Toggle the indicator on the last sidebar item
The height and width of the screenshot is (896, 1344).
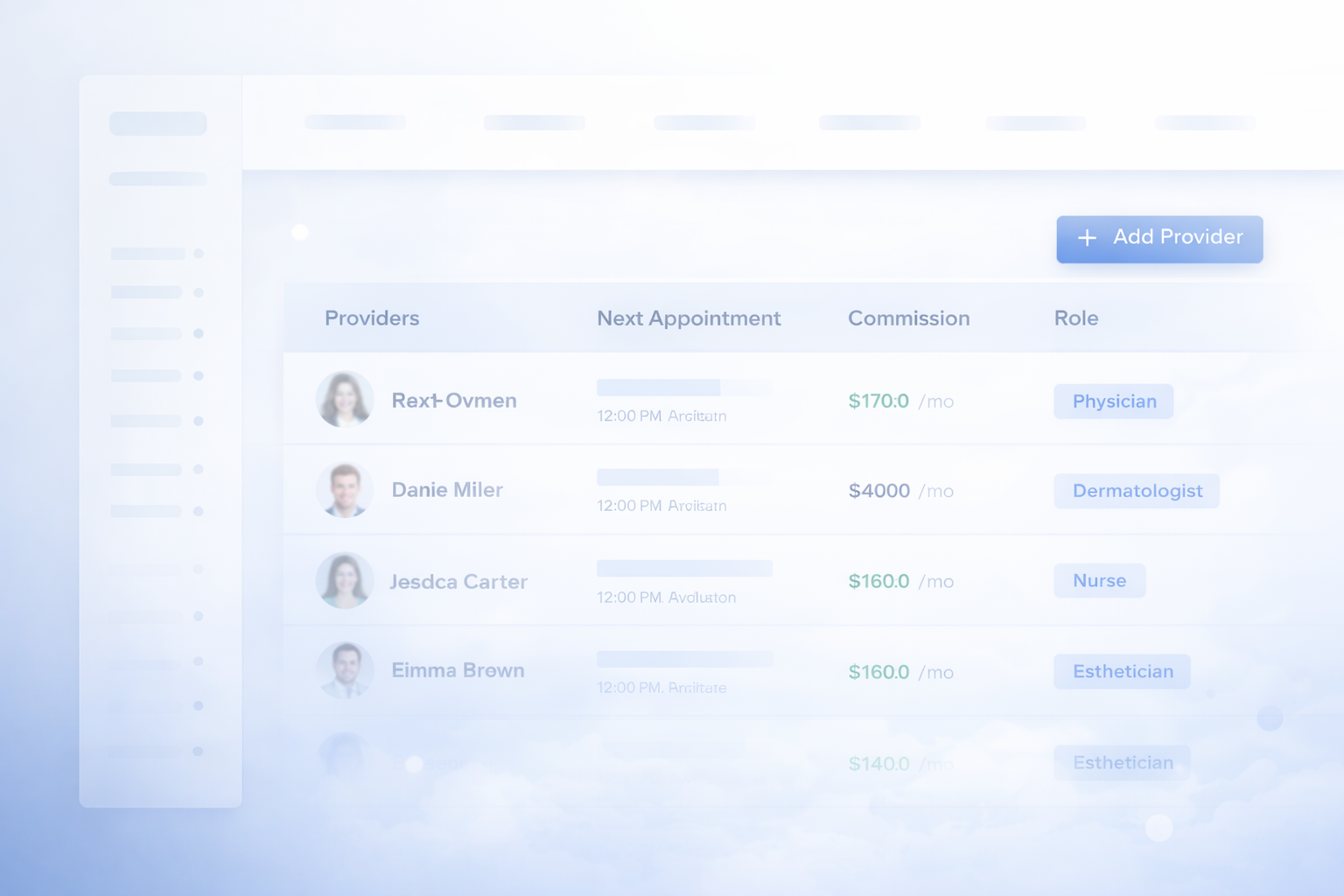[x=197, y=751]
